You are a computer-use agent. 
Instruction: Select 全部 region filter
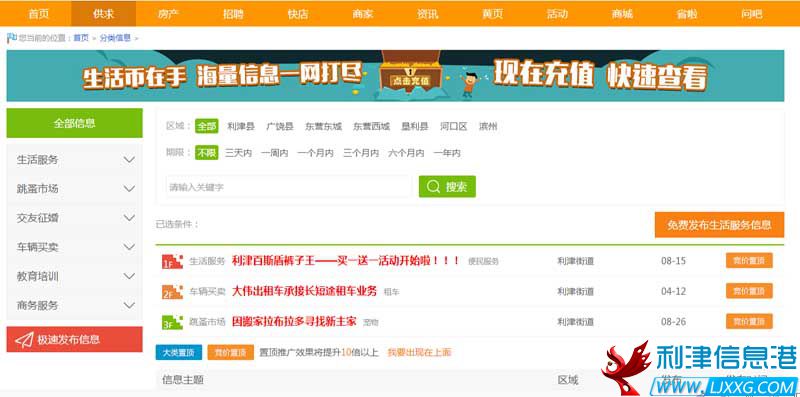tap(207, 127)
